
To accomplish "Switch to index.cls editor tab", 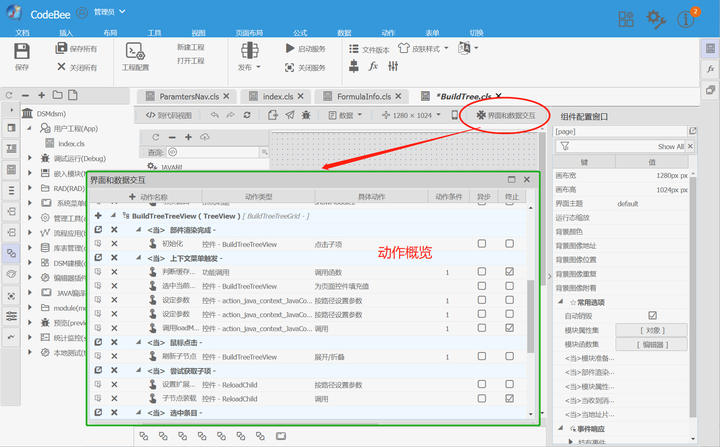I will tap(277, 96).
